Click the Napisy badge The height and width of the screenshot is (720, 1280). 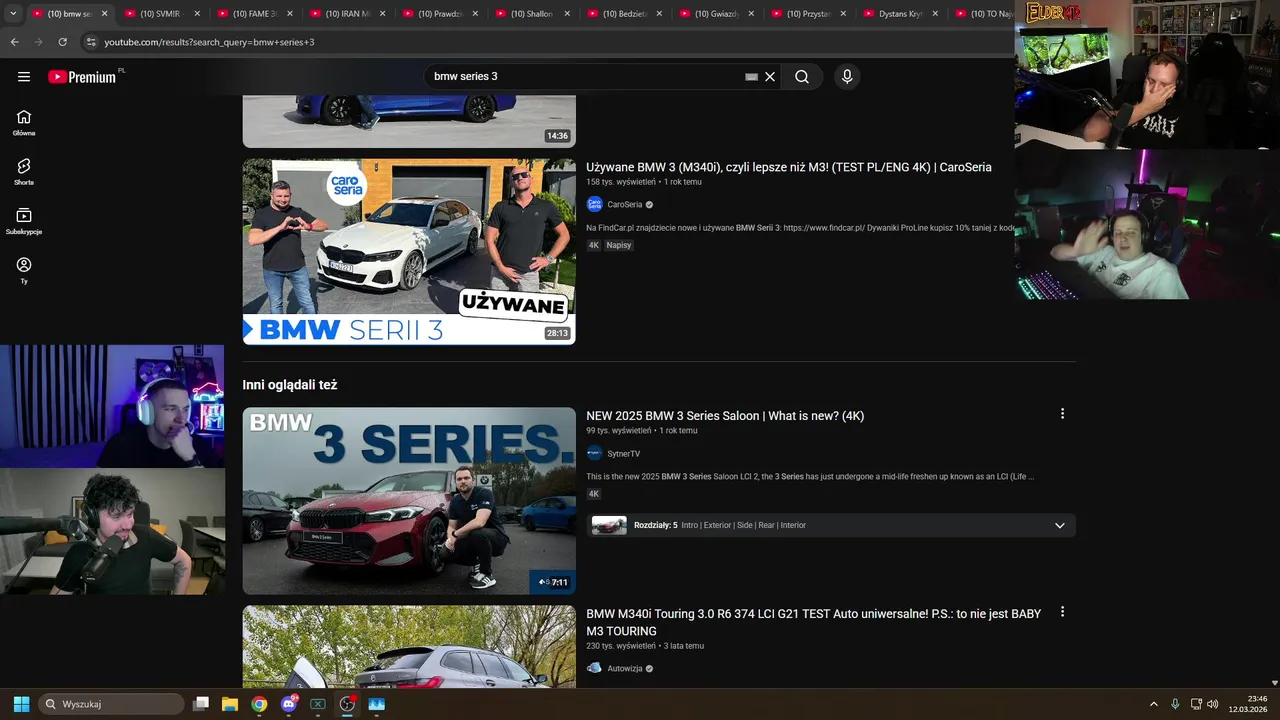[619, 245]
